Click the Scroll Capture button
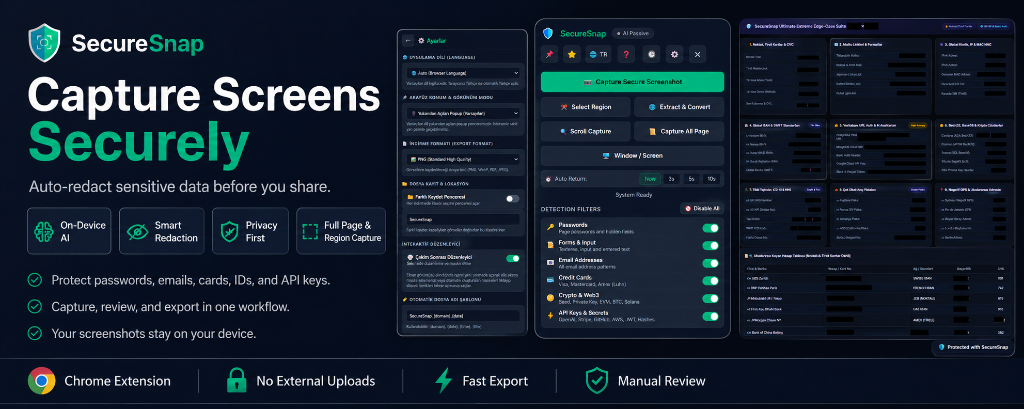 click(x=586, y=131)
